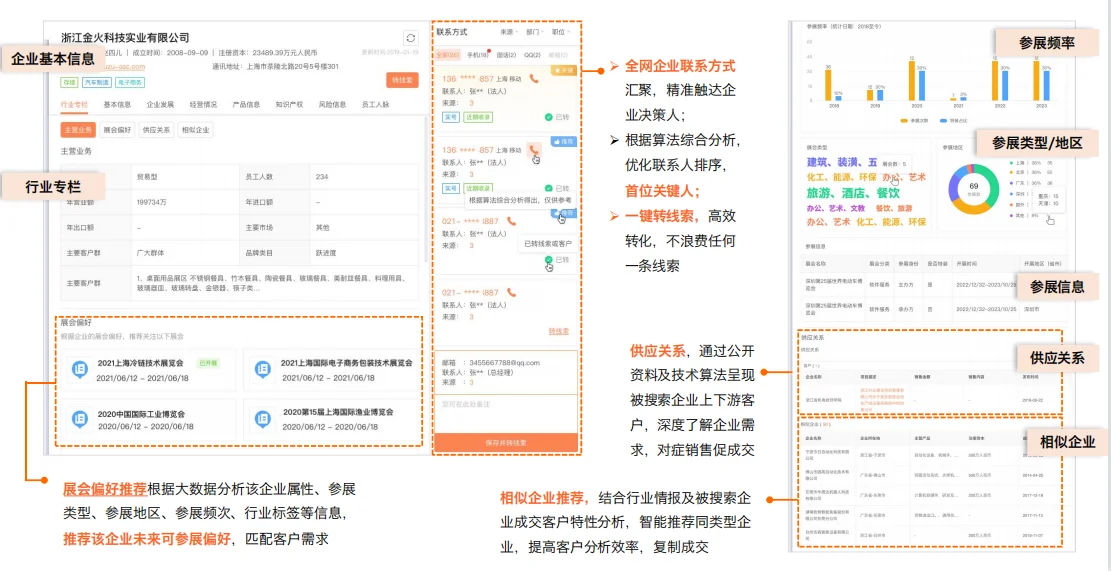Click the refresh icon beside the company name
This screenshot has width=1111, height=571.
(410, 38)
